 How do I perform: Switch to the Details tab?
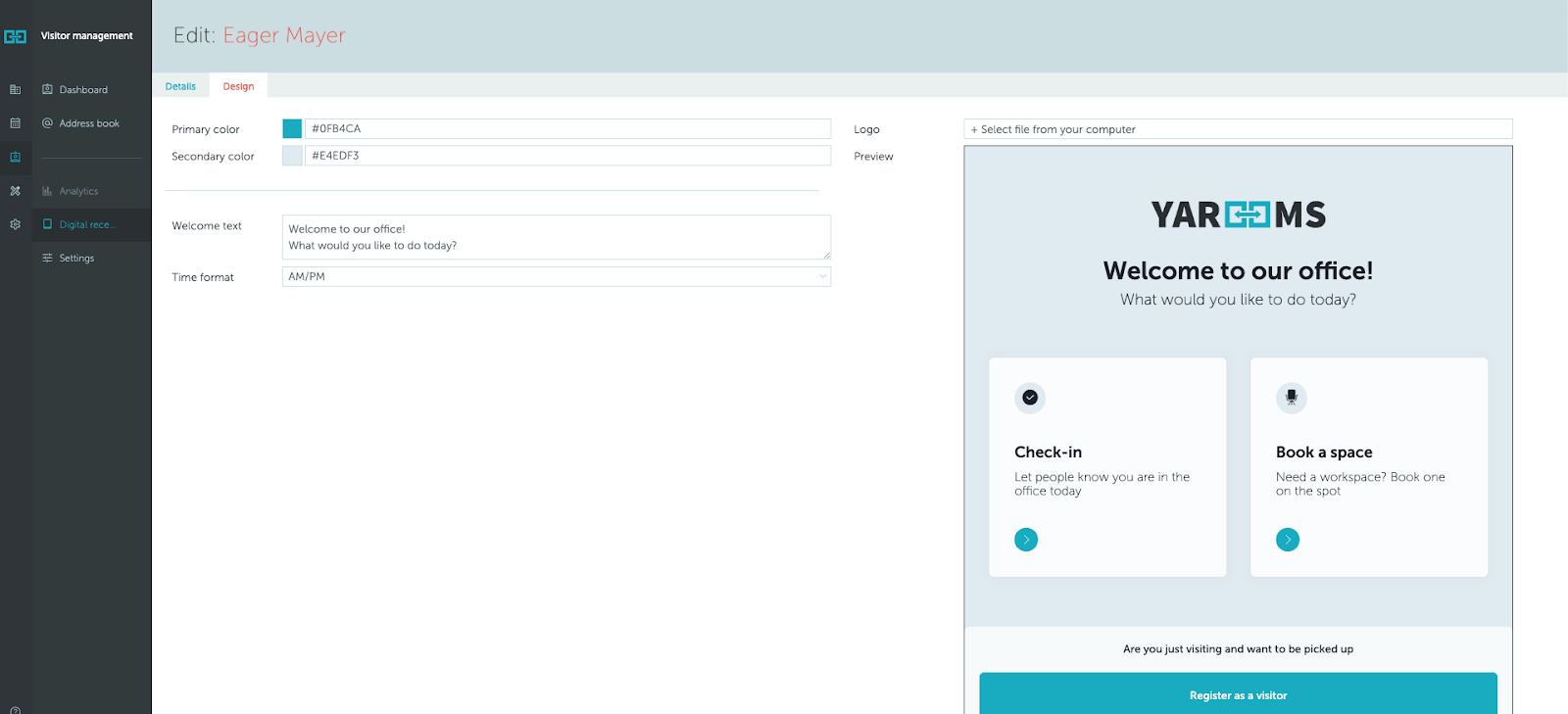180,86
